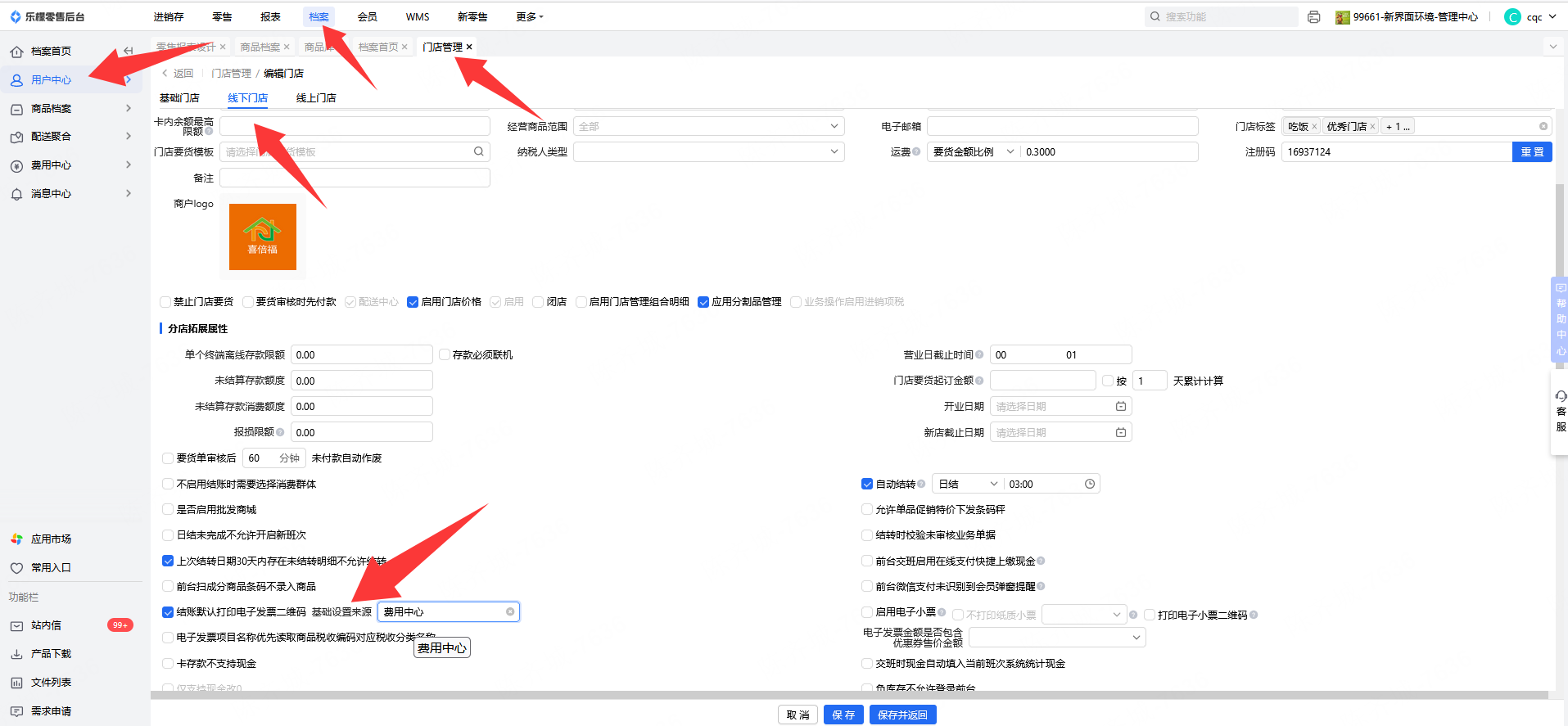
Task: Click 返回 link in breadcrumb
Action: coord(178,74)
